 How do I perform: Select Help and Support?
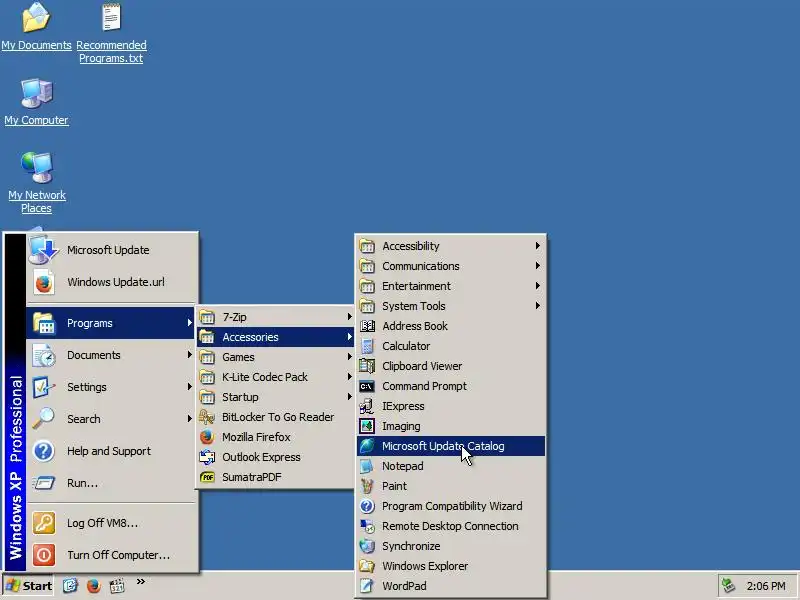[111, 451]
